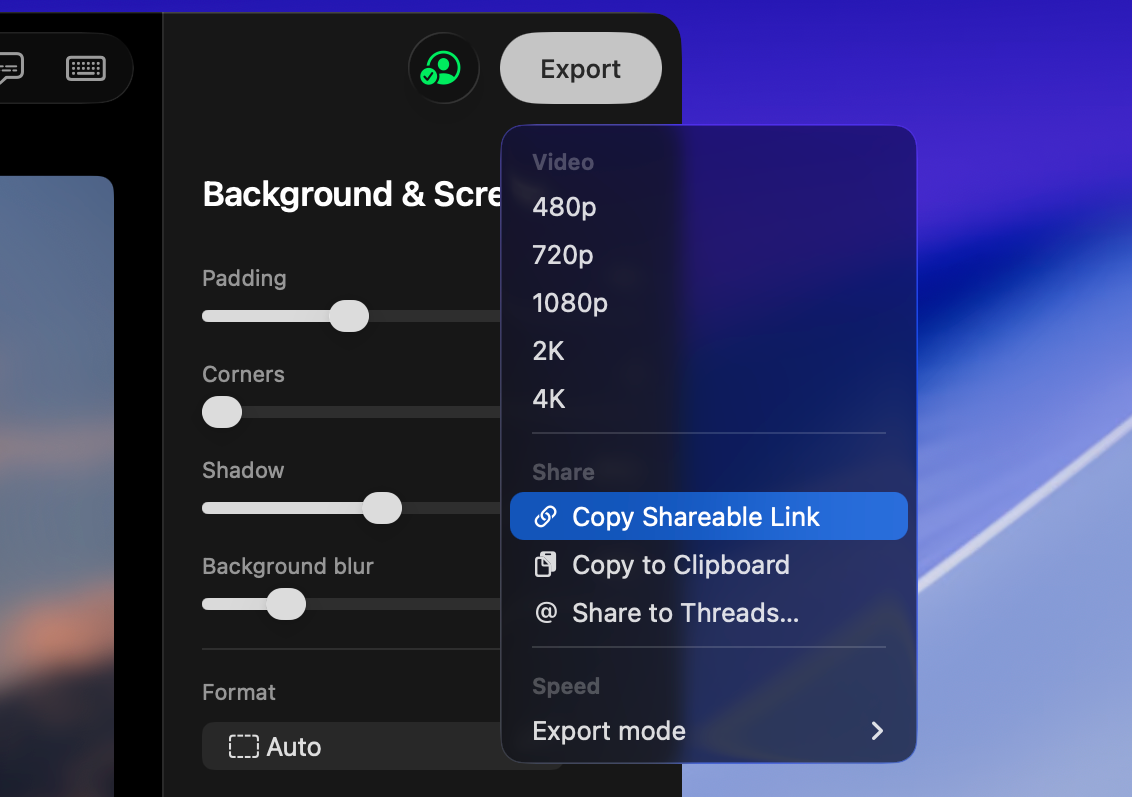The height and width of the screenshot is (797, 1132).
Task: Click the Share section header
Action: point(563,472)
